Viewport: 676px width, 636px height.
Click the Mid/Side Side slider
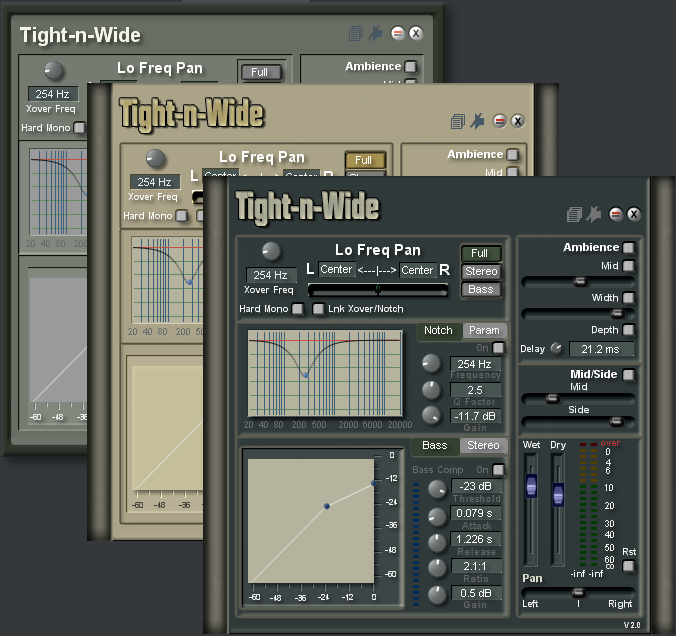578,422
